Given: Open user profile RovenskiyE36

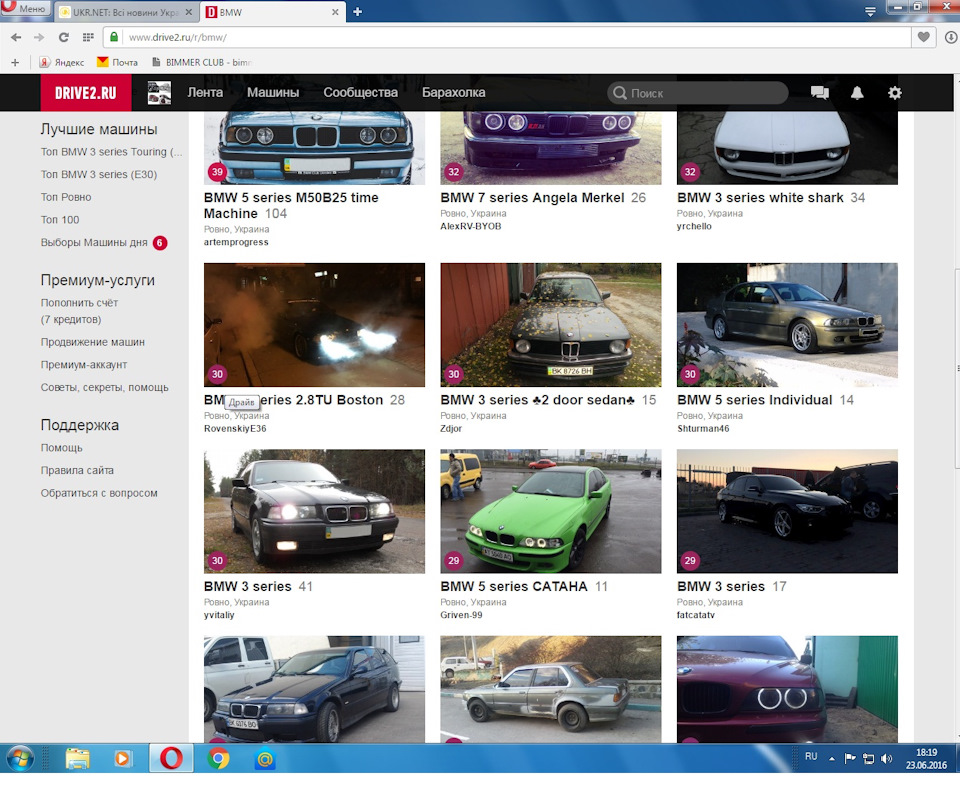Looking at the screenshot, I should tap(235, 428).
